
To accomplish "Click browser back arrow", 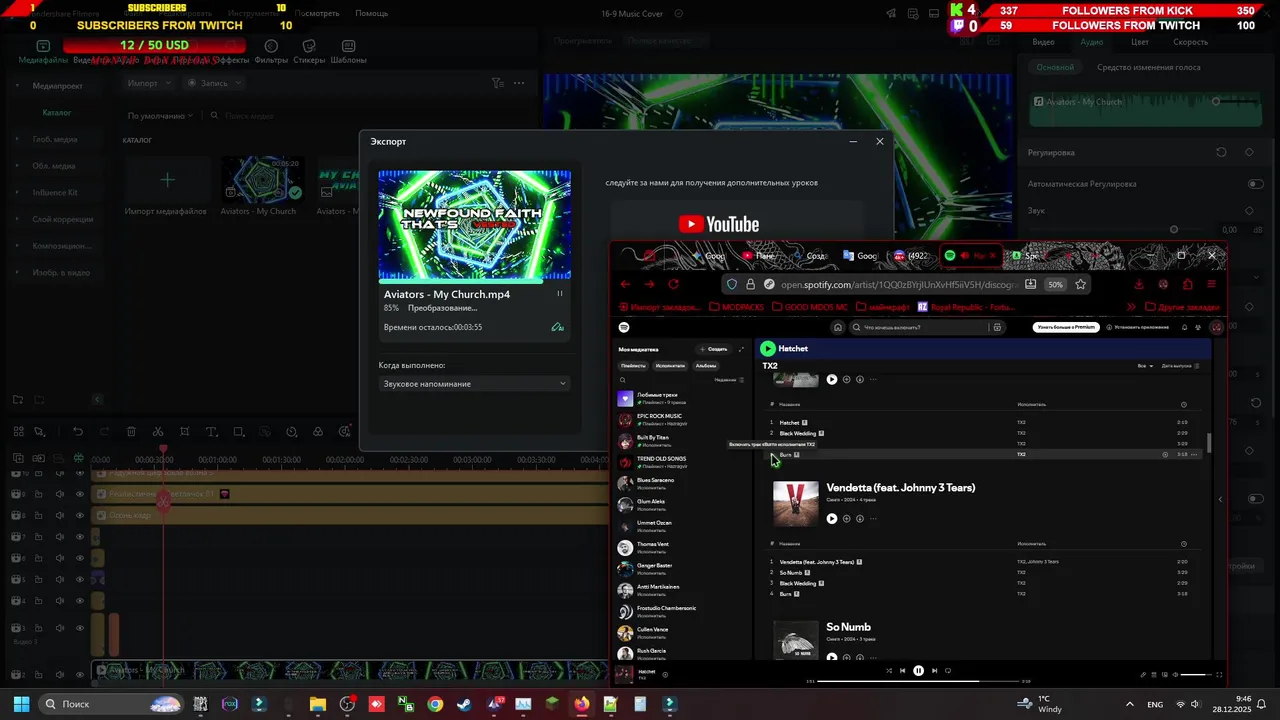I will click(x=626, y=284).
